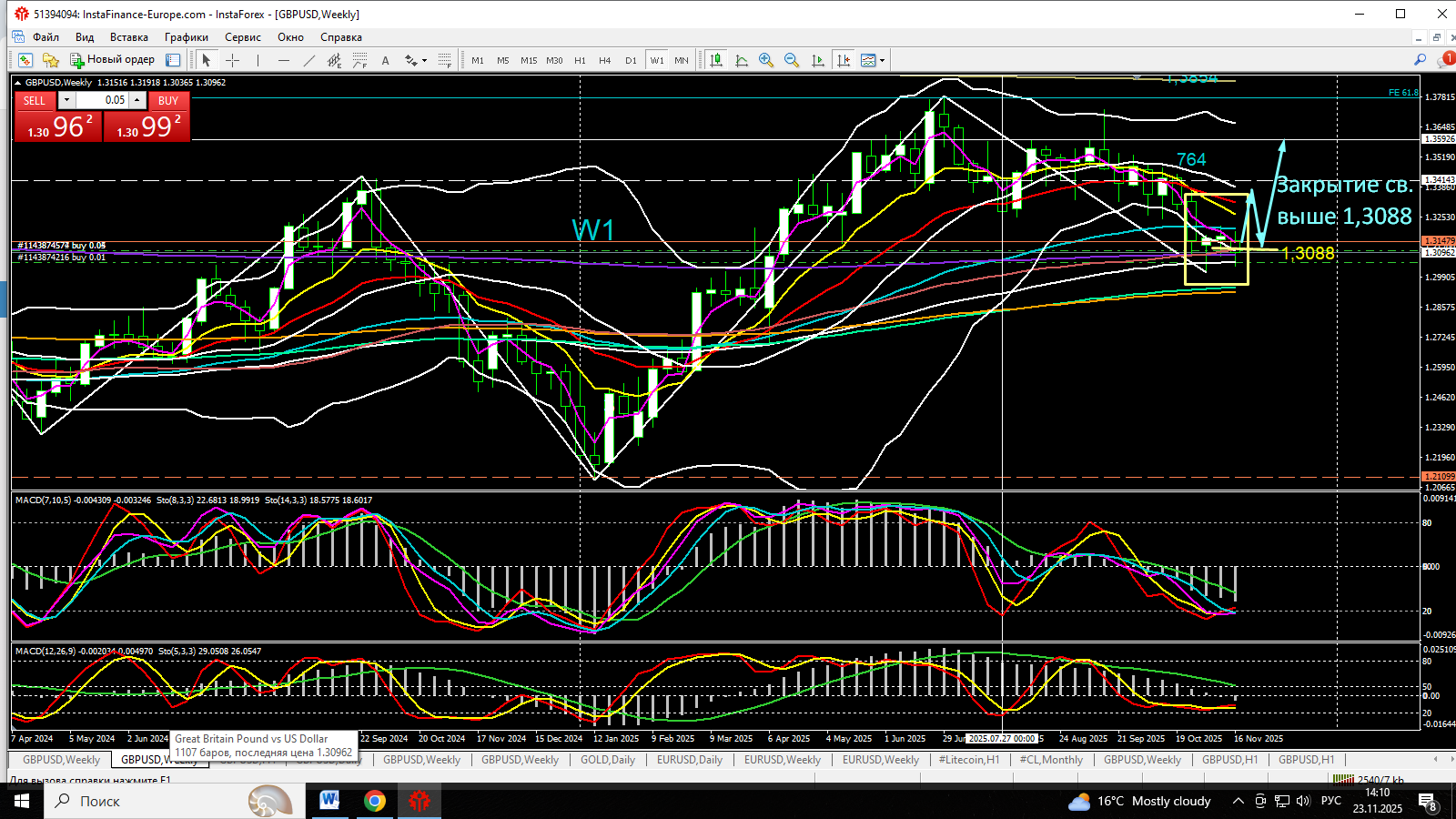Screen dimensions: 1456x819
Task: Select the horizontal line tool
Action: coord(284,60)
